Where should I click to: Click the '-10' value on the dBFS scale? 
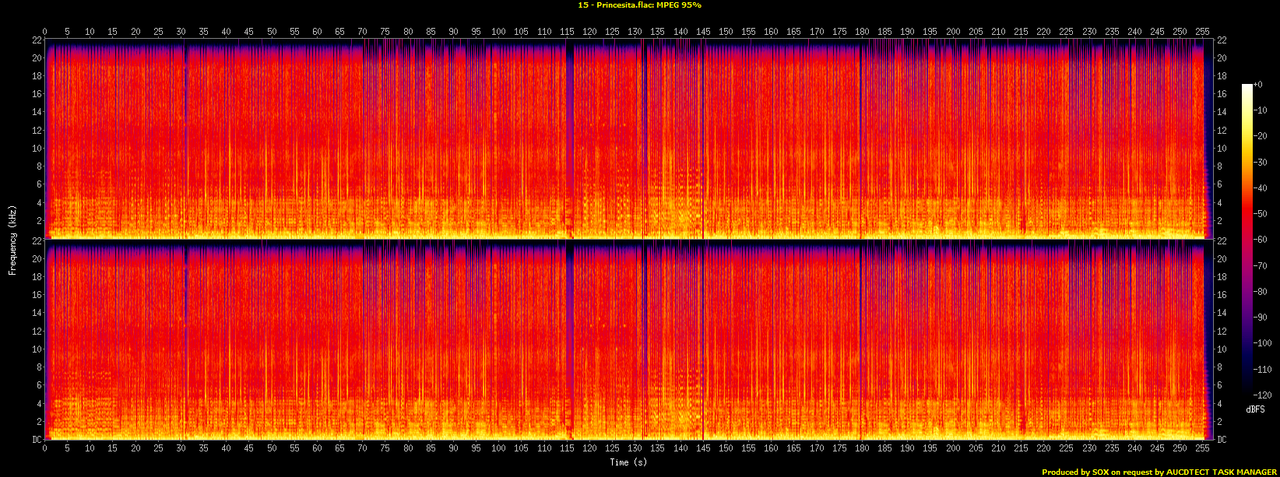pos(1262,112)
